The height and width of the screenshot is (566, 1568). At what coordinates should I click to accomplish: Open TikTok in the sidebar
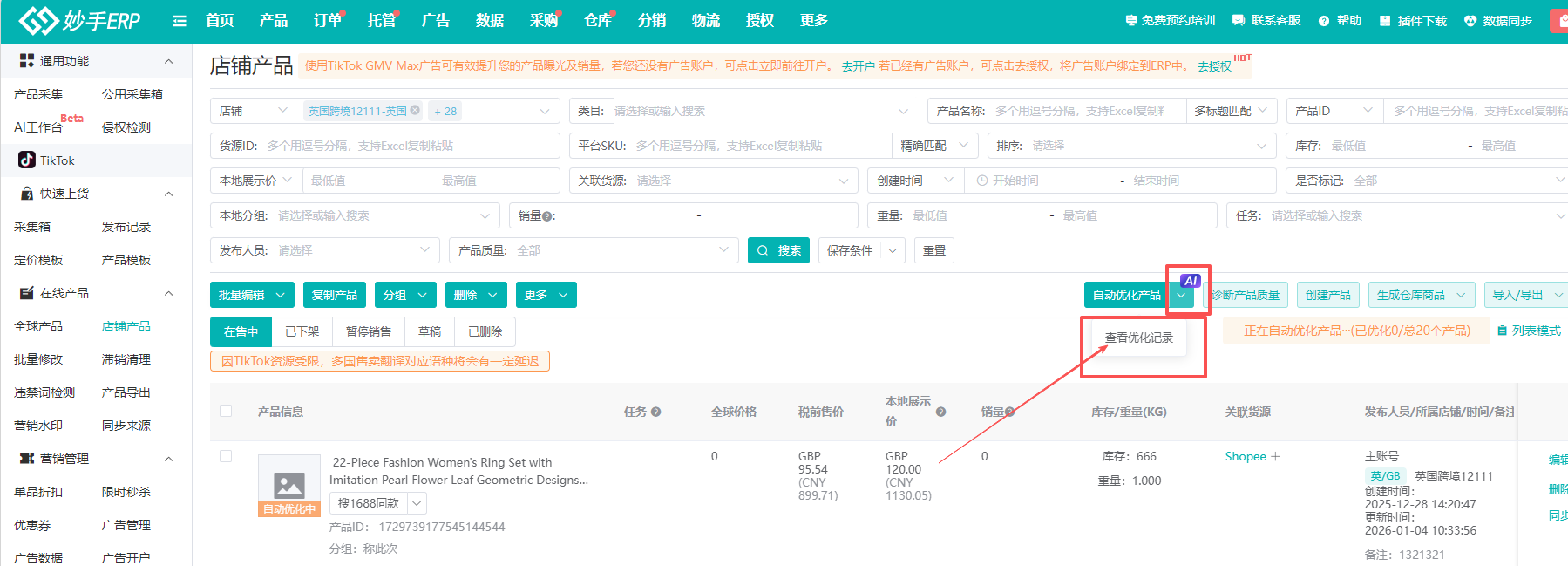(x=57, y=160)
